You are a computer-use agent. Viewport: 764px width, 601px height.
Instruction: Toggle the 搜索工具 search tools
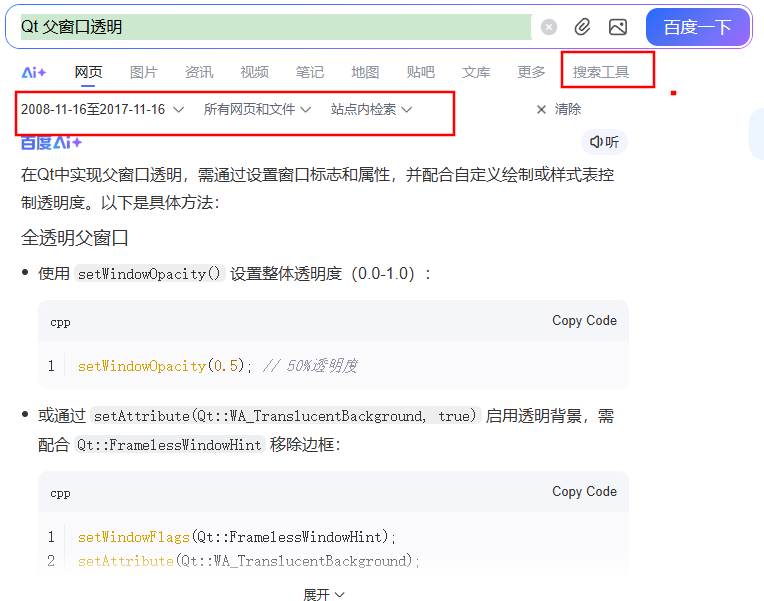601,72
